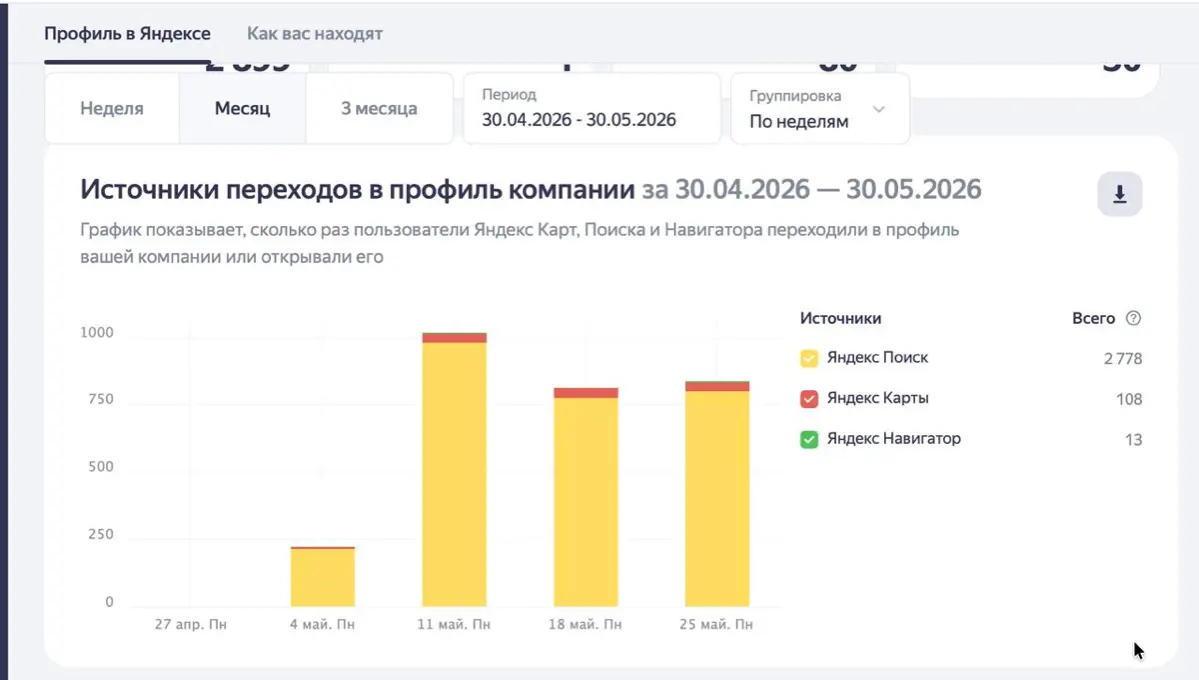Click the Яндекс Навигатор legend label
Image resolution: width=1199 pixels, height=680 pixels.
pyautogui.click(x=894, y=438)
